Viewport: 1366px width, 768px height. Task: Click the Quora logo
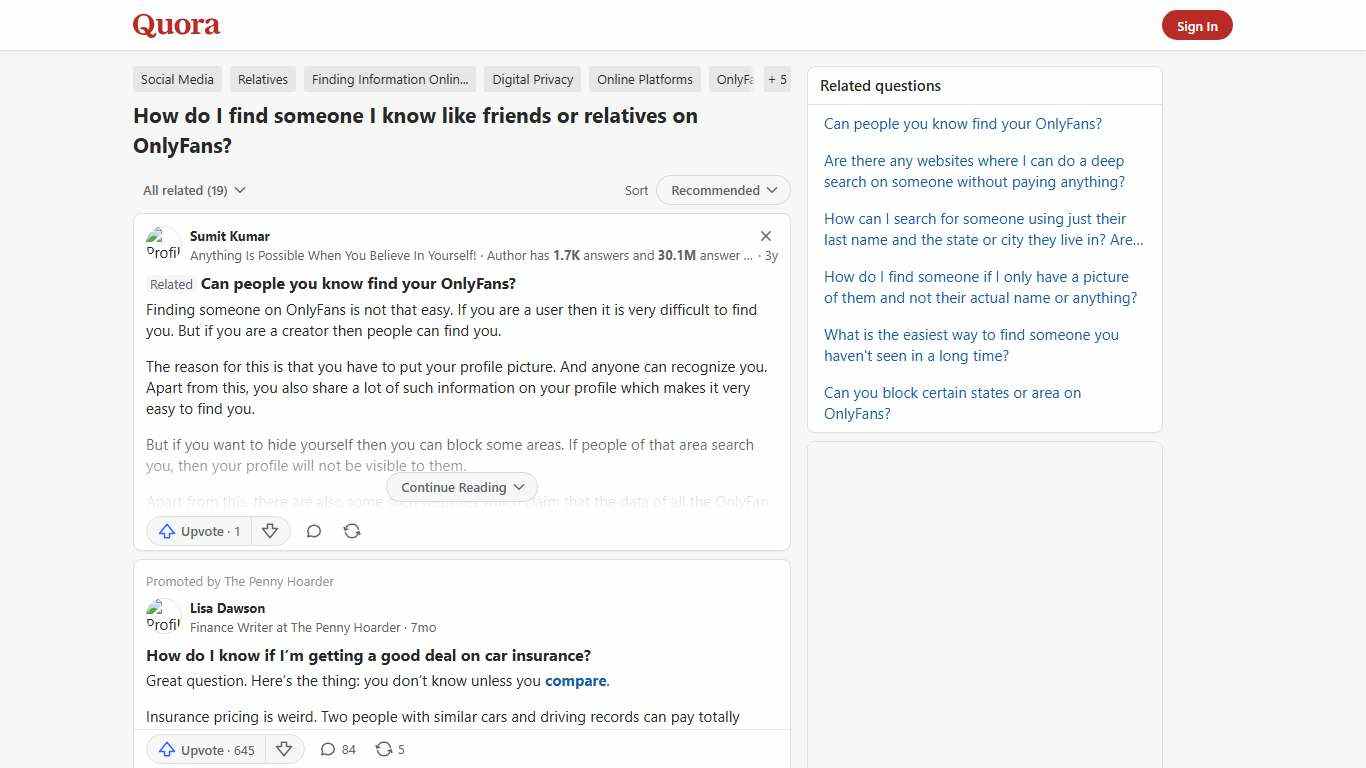tap(176, 25)
